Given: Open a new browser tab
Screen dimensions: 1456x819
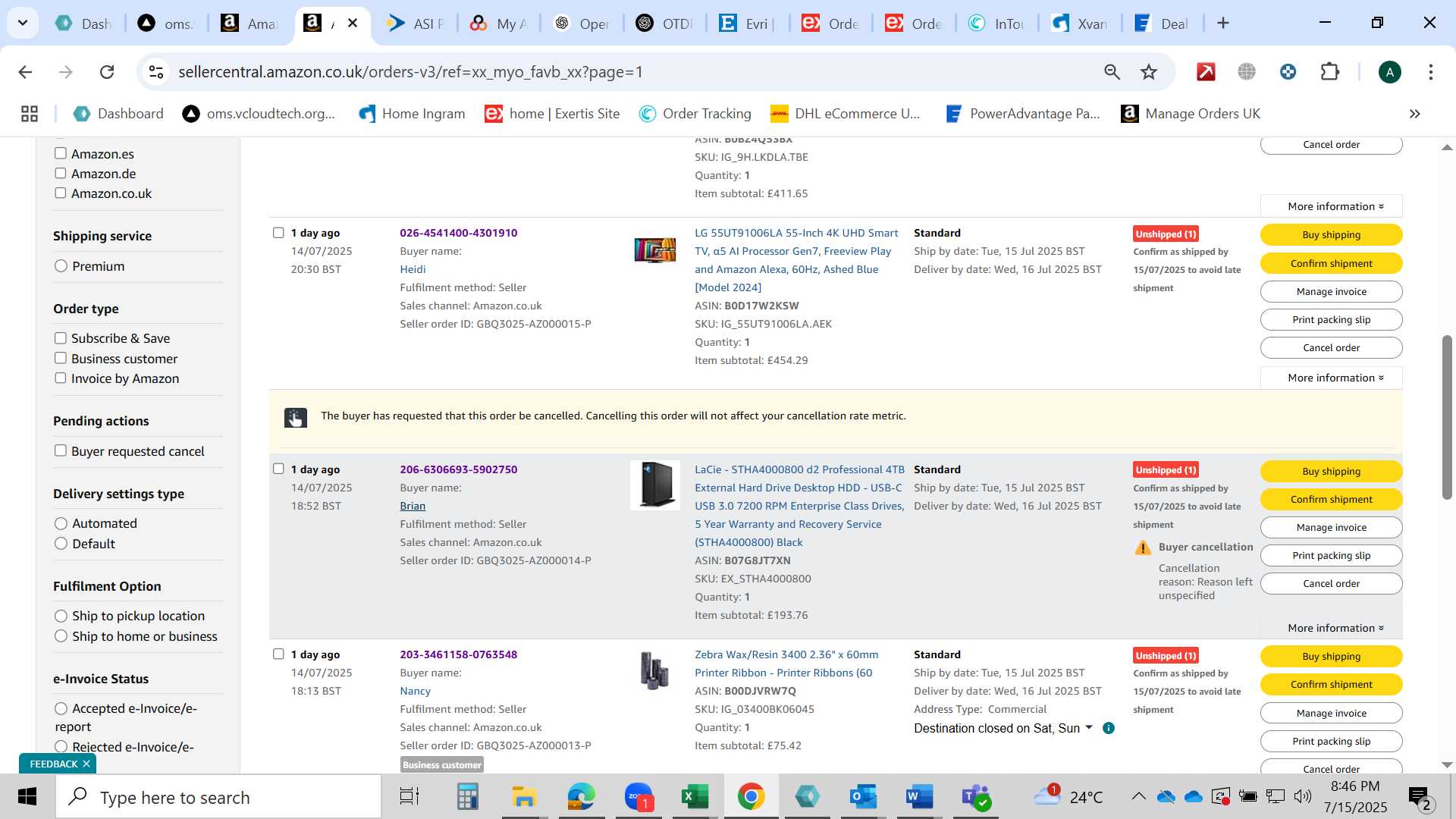Looking at the screenshot, I should point(1222,24).
